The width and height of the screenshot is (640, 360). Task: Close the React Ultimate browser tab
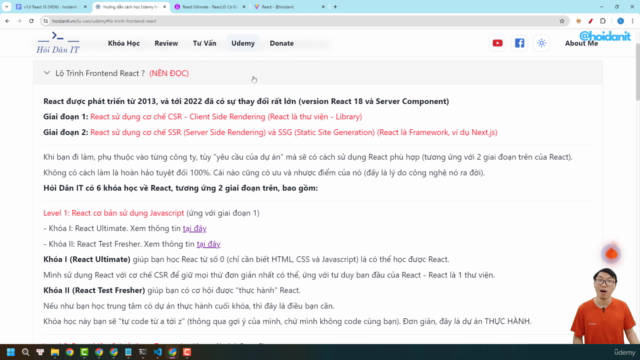pyautogui.click(x=244, y=7)
